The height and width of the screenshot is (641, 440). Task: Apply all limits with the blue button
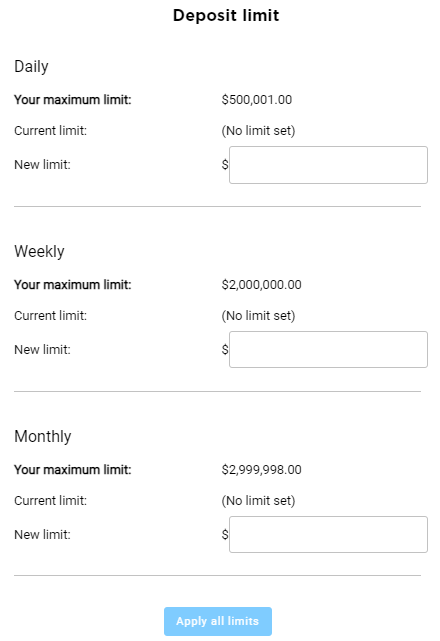point(218,621)
